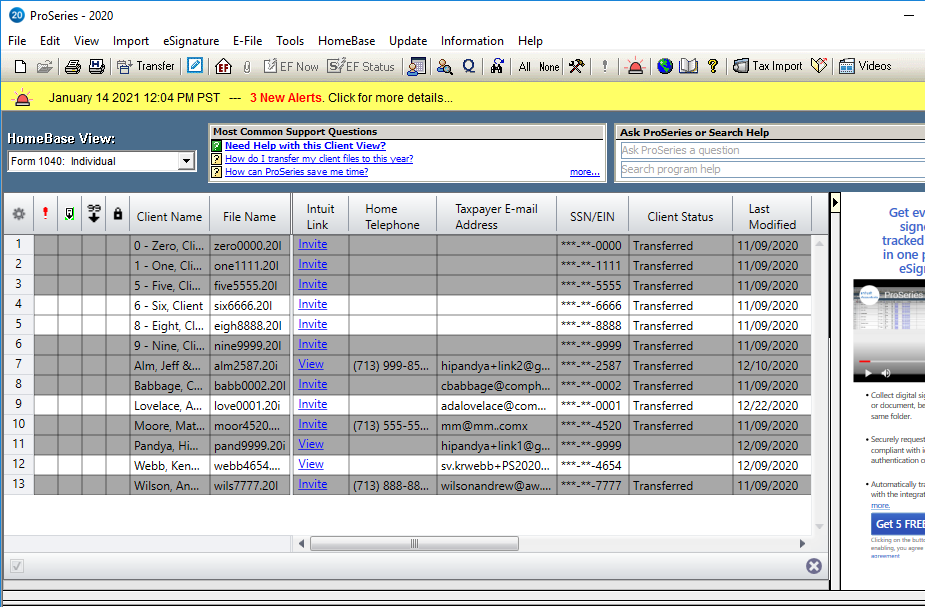Click EF Now in toolbar
The height and width of the screenshot is (607, 925).
[x=291, y=66]
